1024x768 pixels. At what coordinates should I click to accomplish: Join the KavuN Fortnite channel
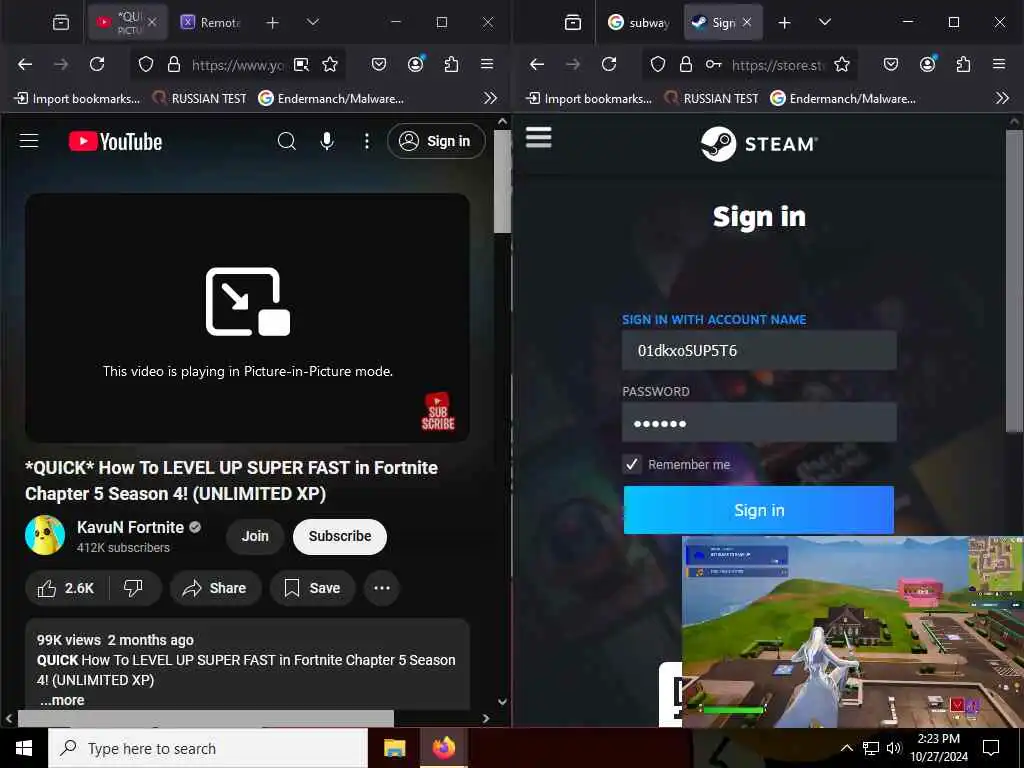pyautogui.click(x=255, y=536)
